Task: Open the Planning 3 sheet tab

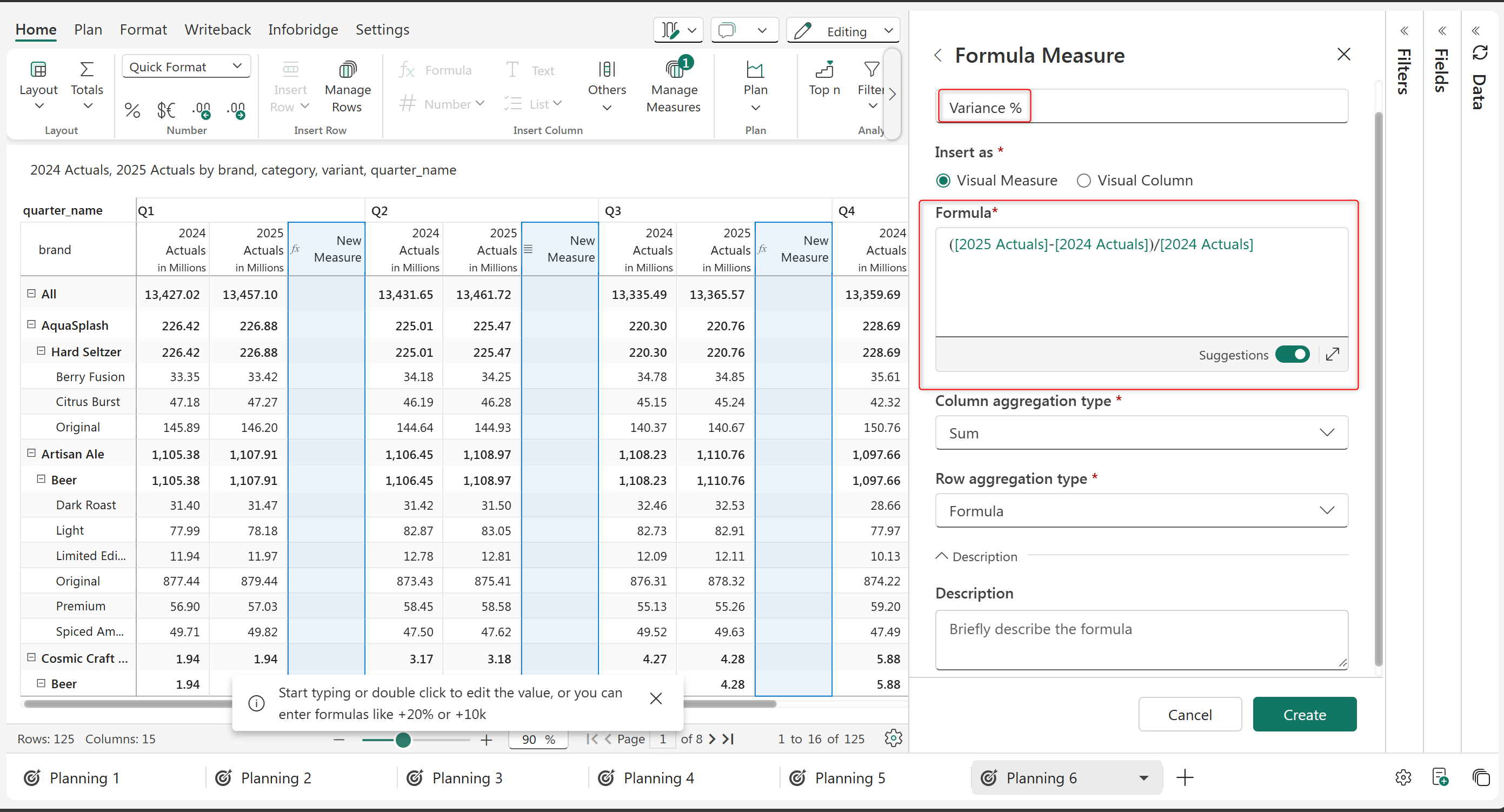Action: coord(466,778)
